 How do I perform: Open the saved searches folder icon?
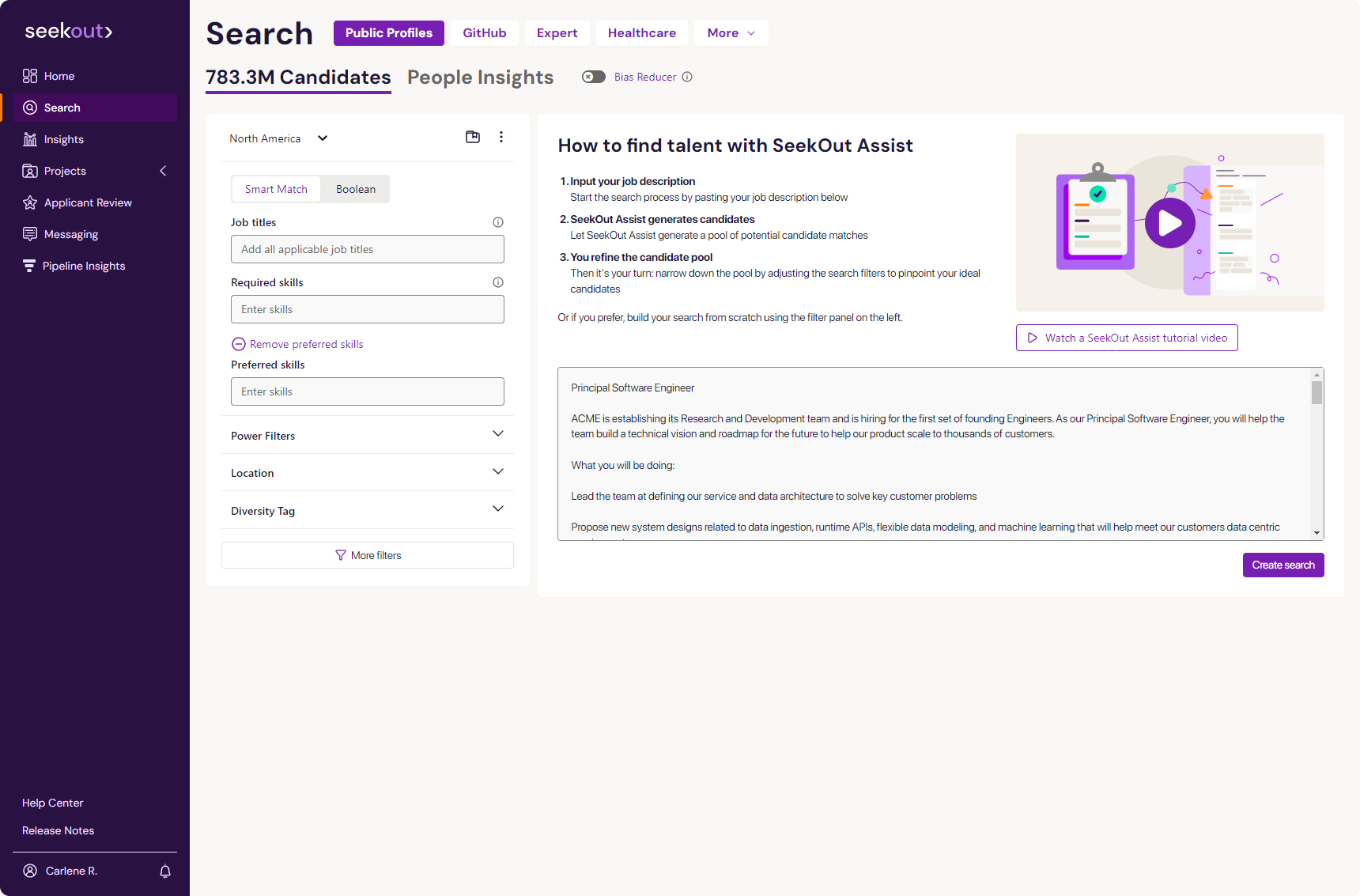tap(473, 137)
